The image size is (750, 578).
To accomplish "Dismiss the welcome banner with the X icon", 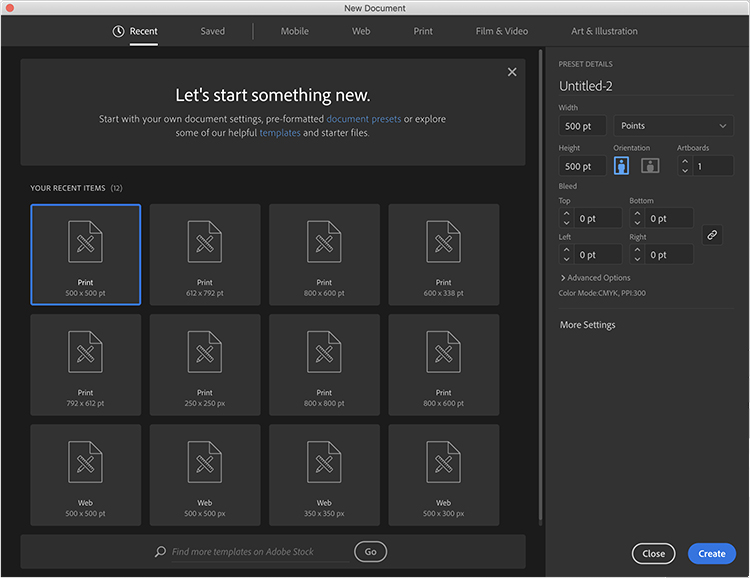I will (x=512, y=72).
